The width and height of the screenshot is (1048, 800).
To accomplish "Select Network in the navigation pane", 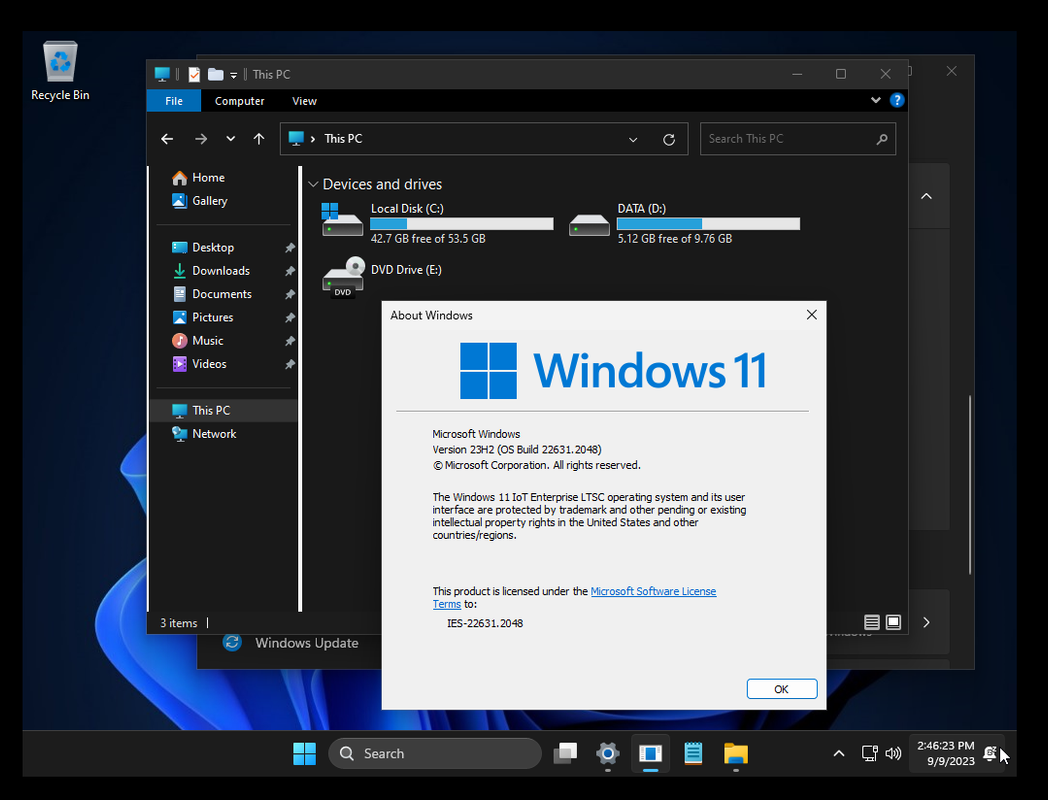I will click(203, 434).
